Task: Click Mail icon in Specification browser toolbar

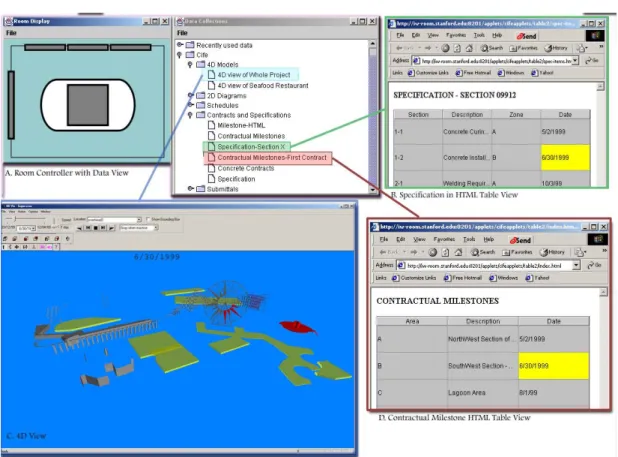Action: tap(581, 48)
